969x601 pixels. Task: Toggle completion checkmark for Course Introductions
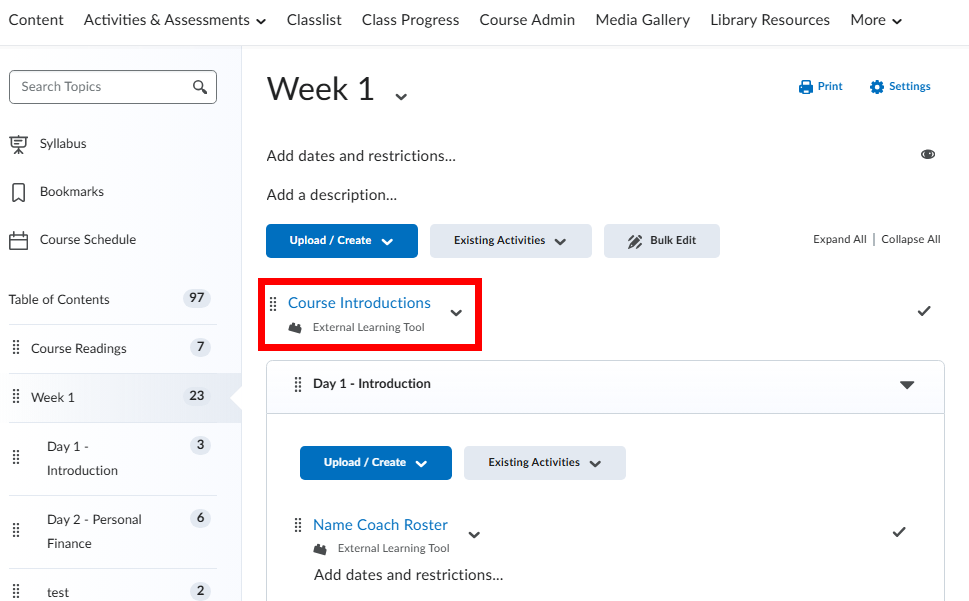pyautogui.click(x=924, y=311)
